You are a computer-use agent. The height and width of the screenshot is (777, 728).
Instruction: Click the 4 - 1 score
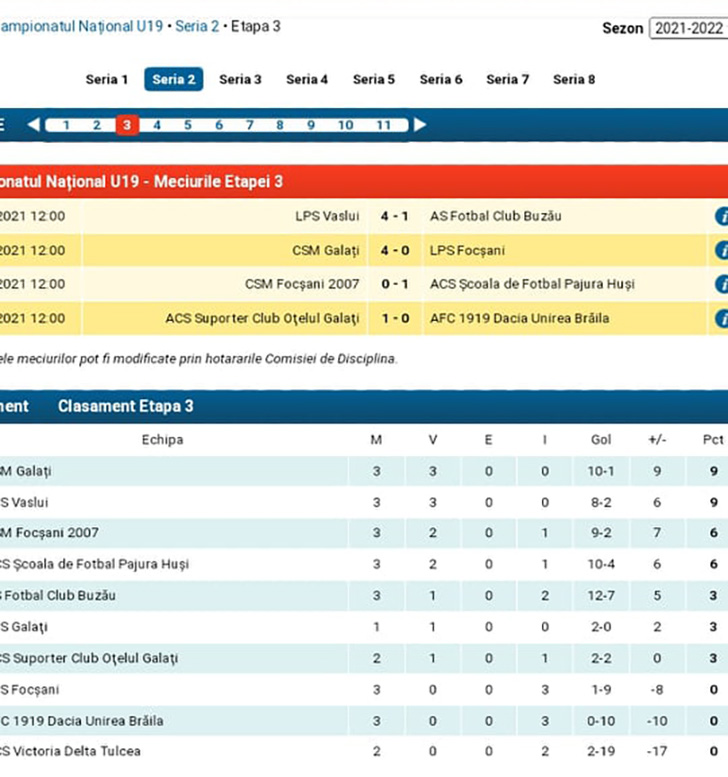pos(394,217)
